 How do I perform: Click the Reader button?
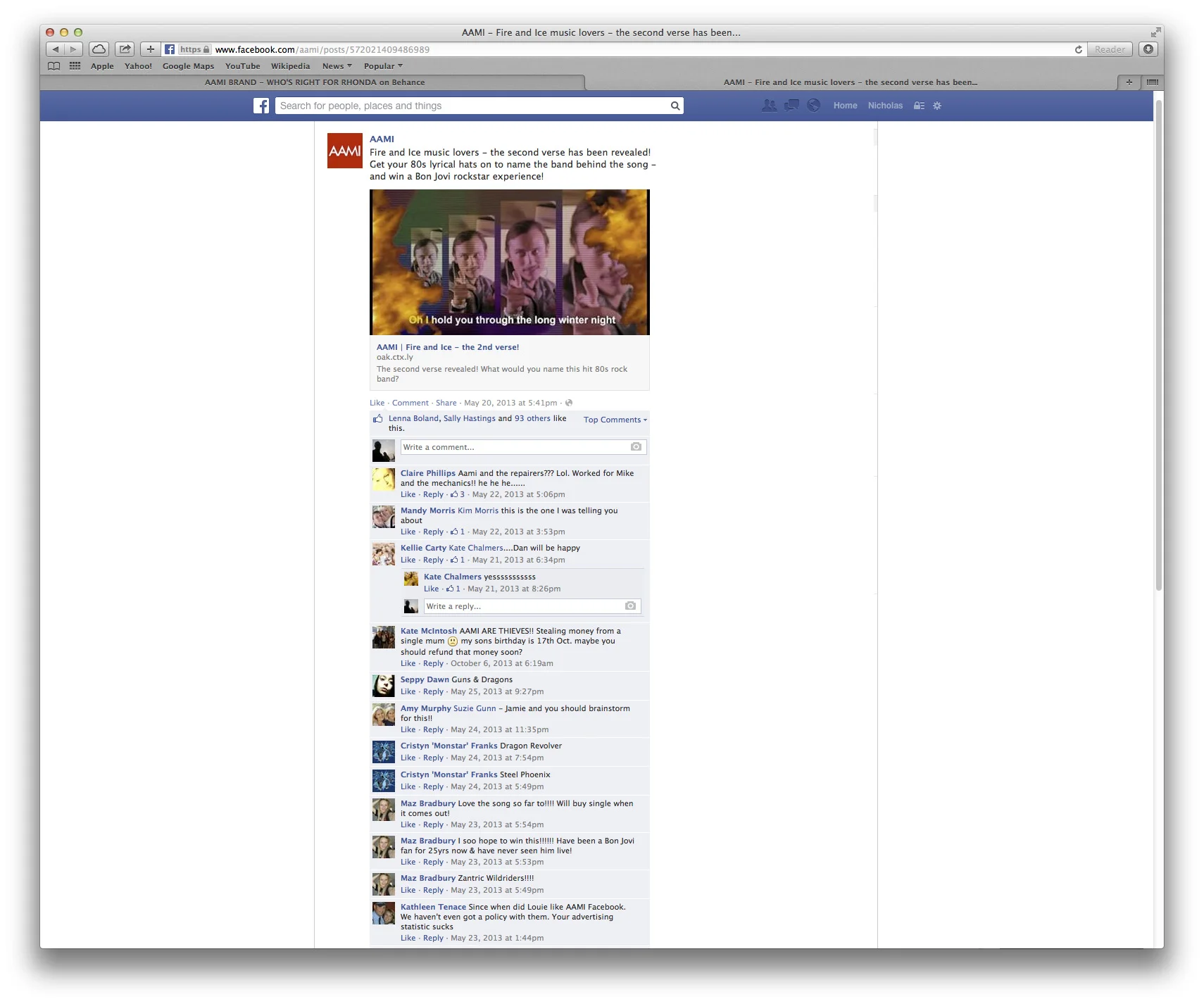[x=1110, y=49]
